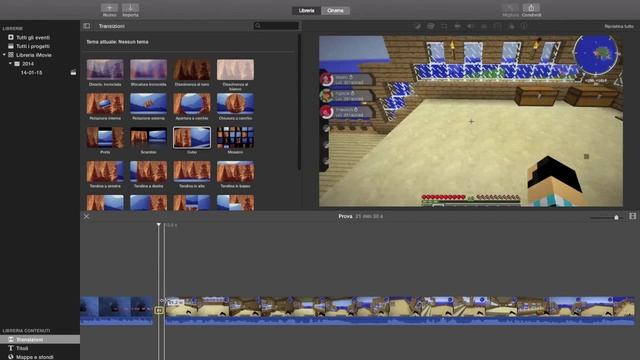
Task: Close the Prova timeline with X
Action: point(87,216)
